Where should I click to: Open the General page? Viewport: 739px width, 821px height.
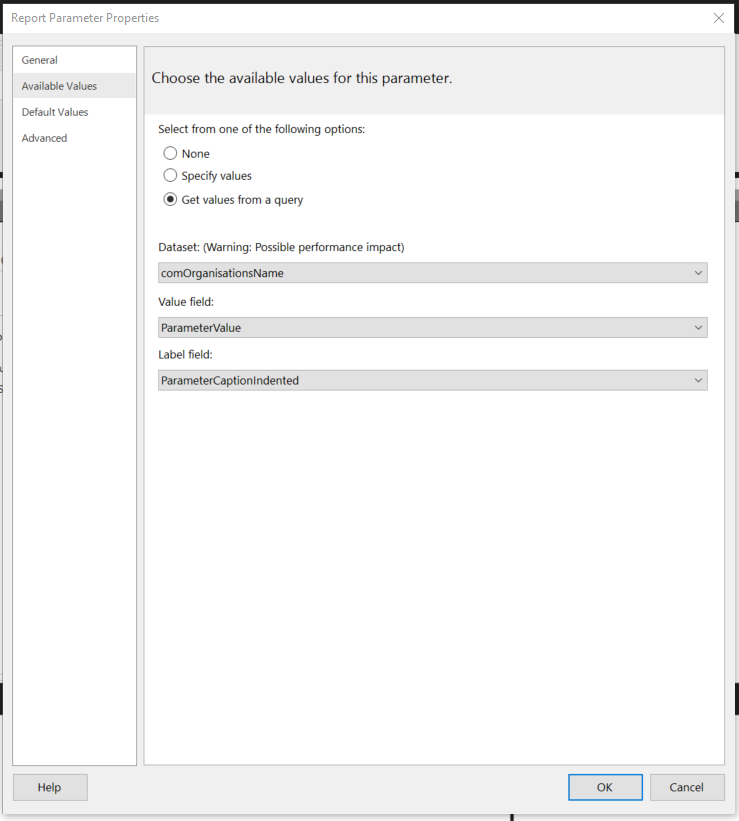pyautogui.click(x=74, y=60)
